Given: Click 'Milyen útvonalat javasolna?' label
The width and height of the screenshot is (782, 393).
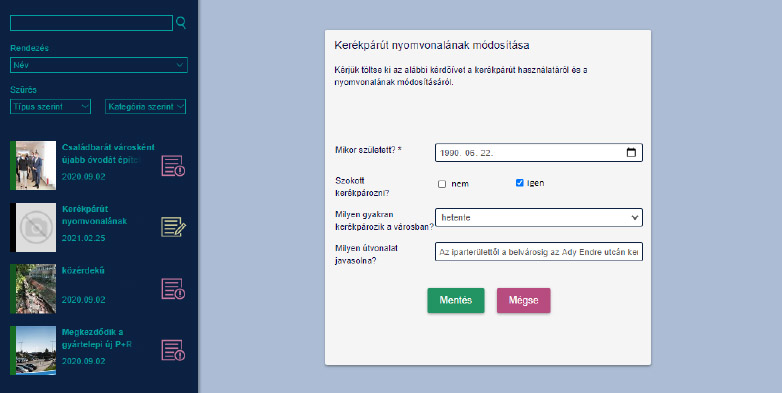Looking at the screenshot, I should [366, 254].
